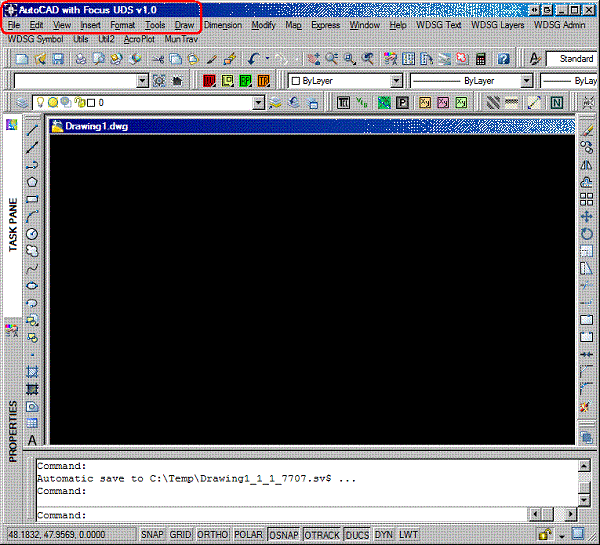Select the Line draw tool

click(x=32, y=131)
